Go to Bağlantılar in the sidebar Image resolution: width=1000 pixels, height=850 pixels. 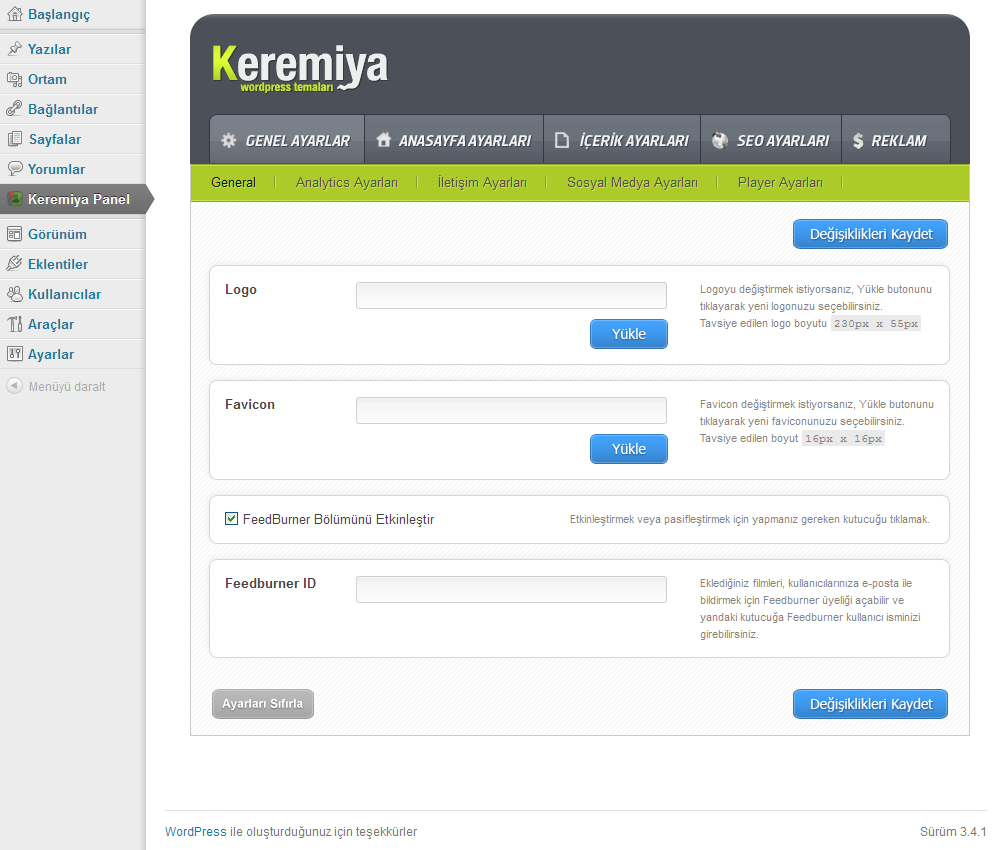(x=63, y=109)
